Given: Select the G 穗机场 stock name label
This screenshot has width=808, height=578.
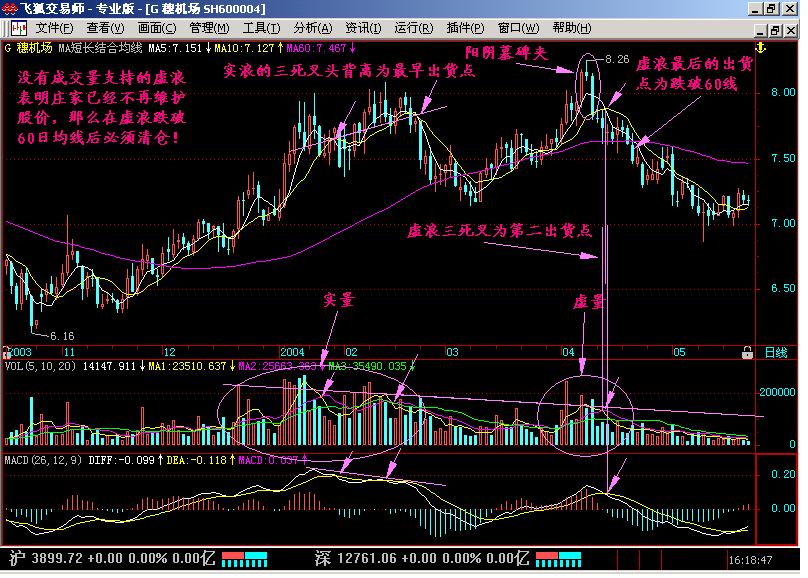Looking at the screenshot, I should tap(28, 48).
